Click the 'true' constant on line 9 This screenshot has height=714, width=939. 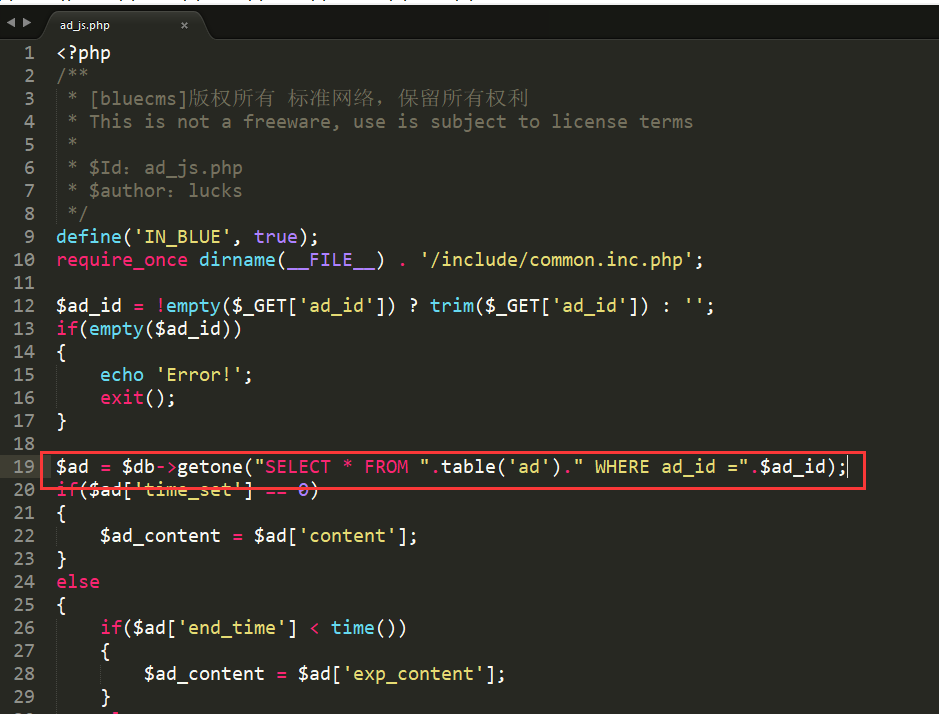(275, 237)
